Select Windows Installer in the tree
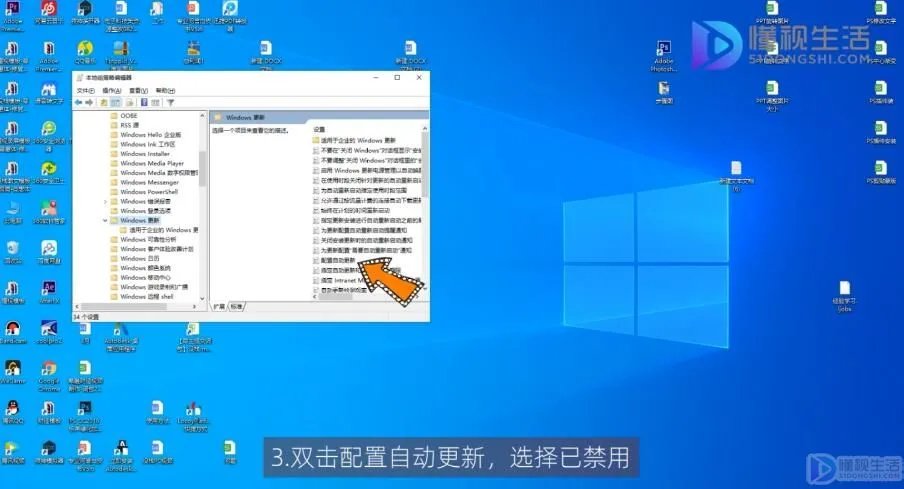The width and height of the screenshot is (904, 489). point(140,154)
